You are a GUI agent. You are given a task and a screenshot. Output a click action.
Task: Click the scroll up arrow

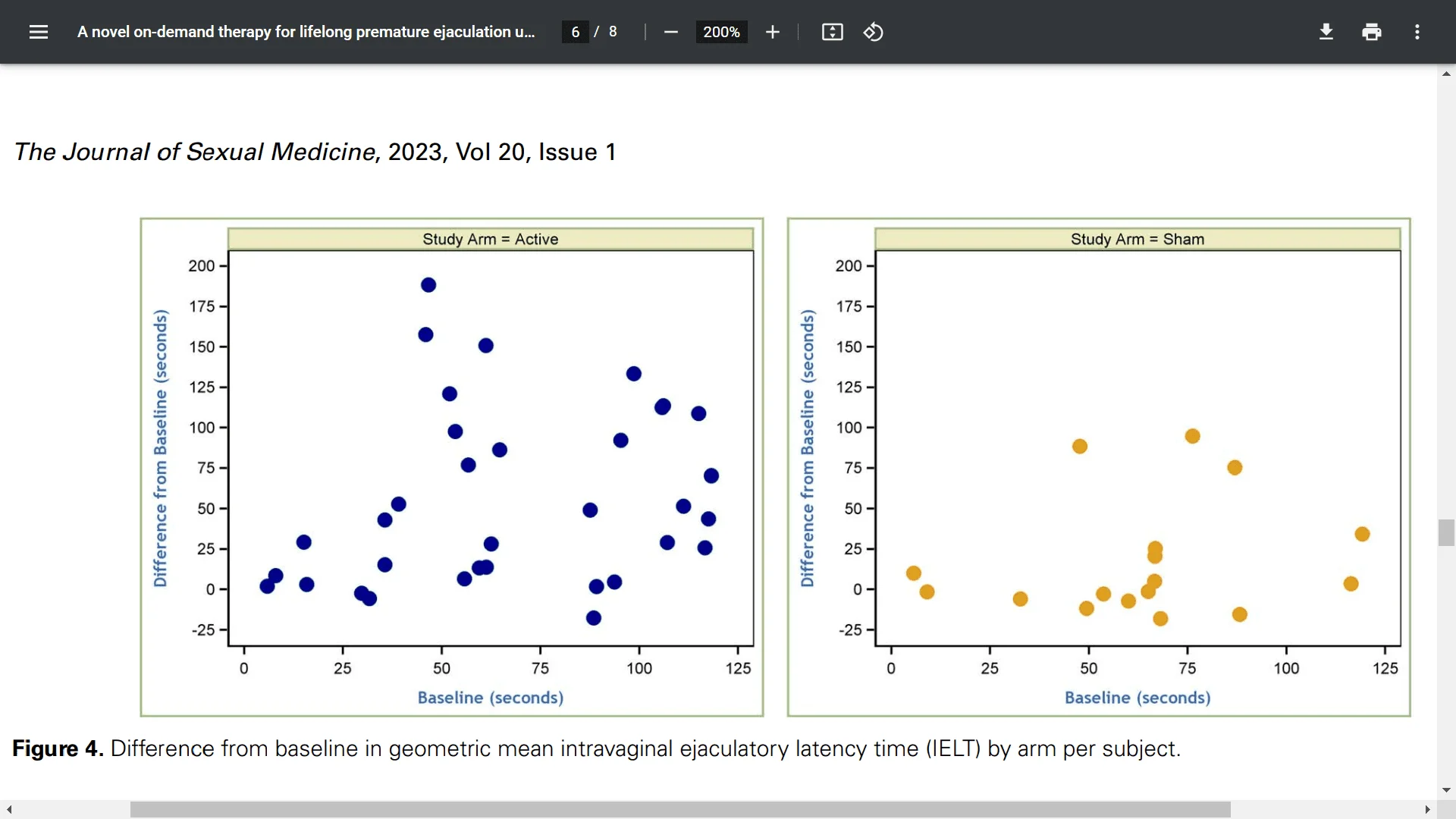[1446, 74]
